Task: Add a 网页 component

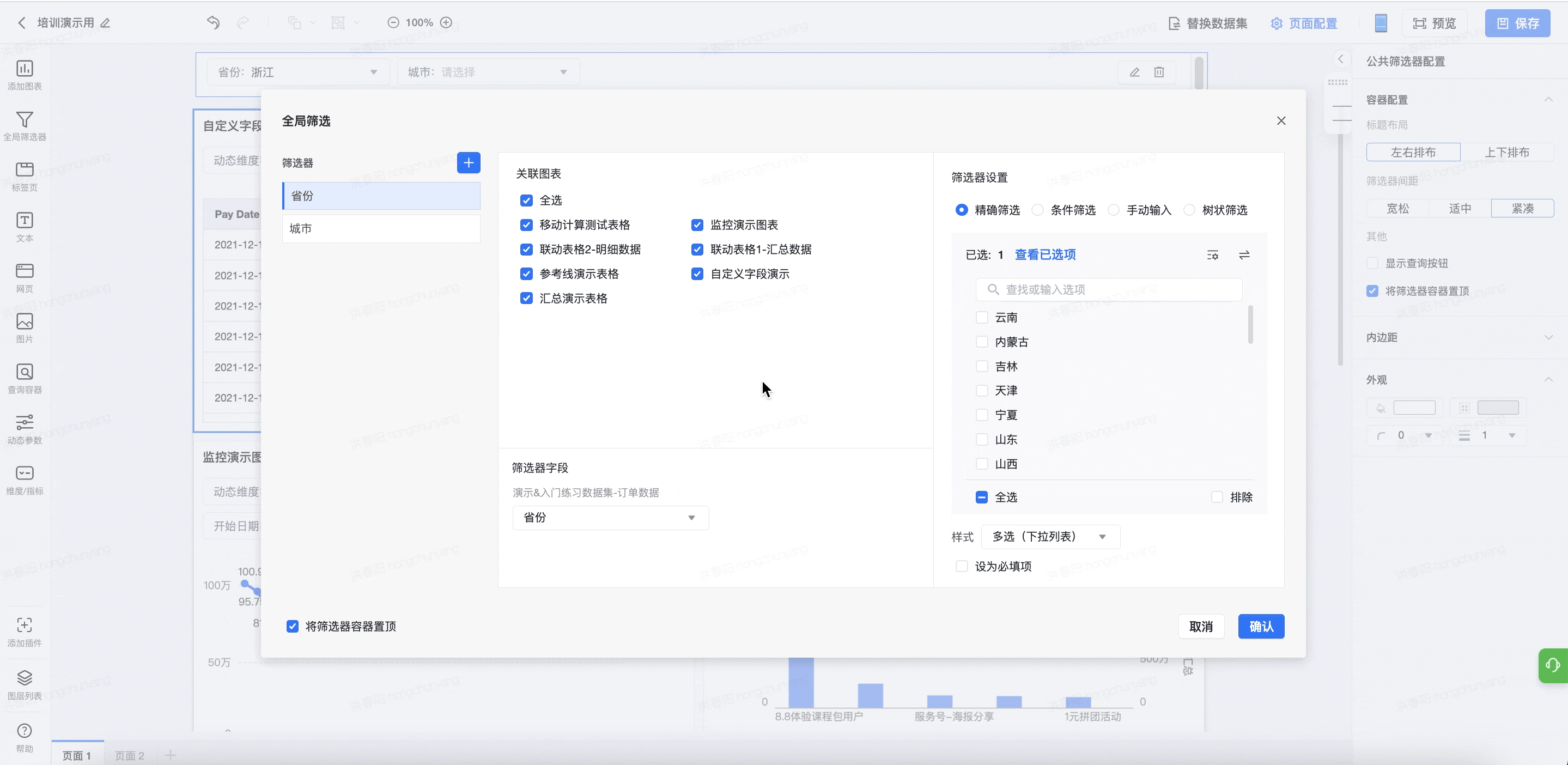Action: pos(25,277)
